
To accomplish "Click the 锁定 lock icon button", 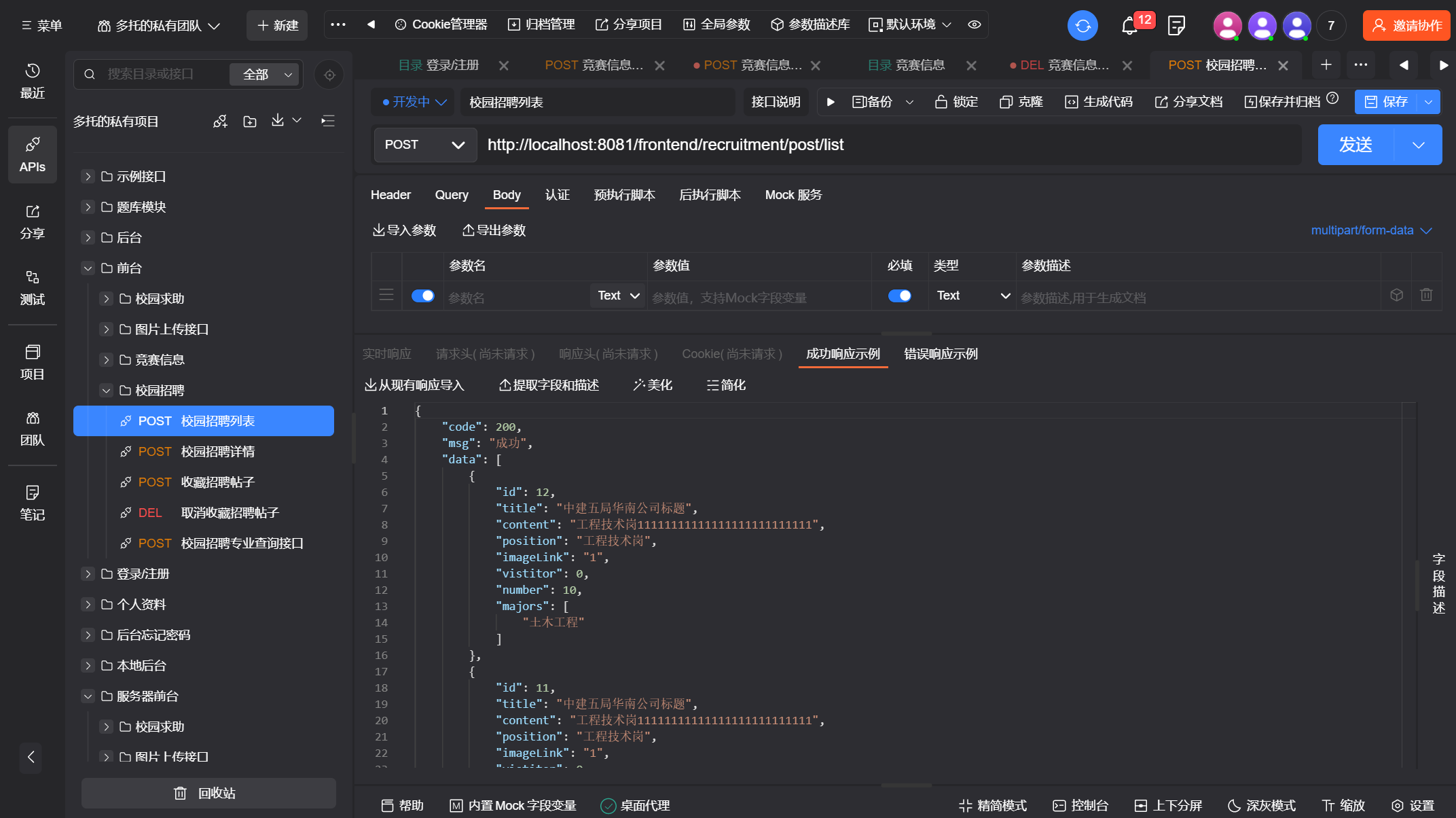I will (956, 102).
